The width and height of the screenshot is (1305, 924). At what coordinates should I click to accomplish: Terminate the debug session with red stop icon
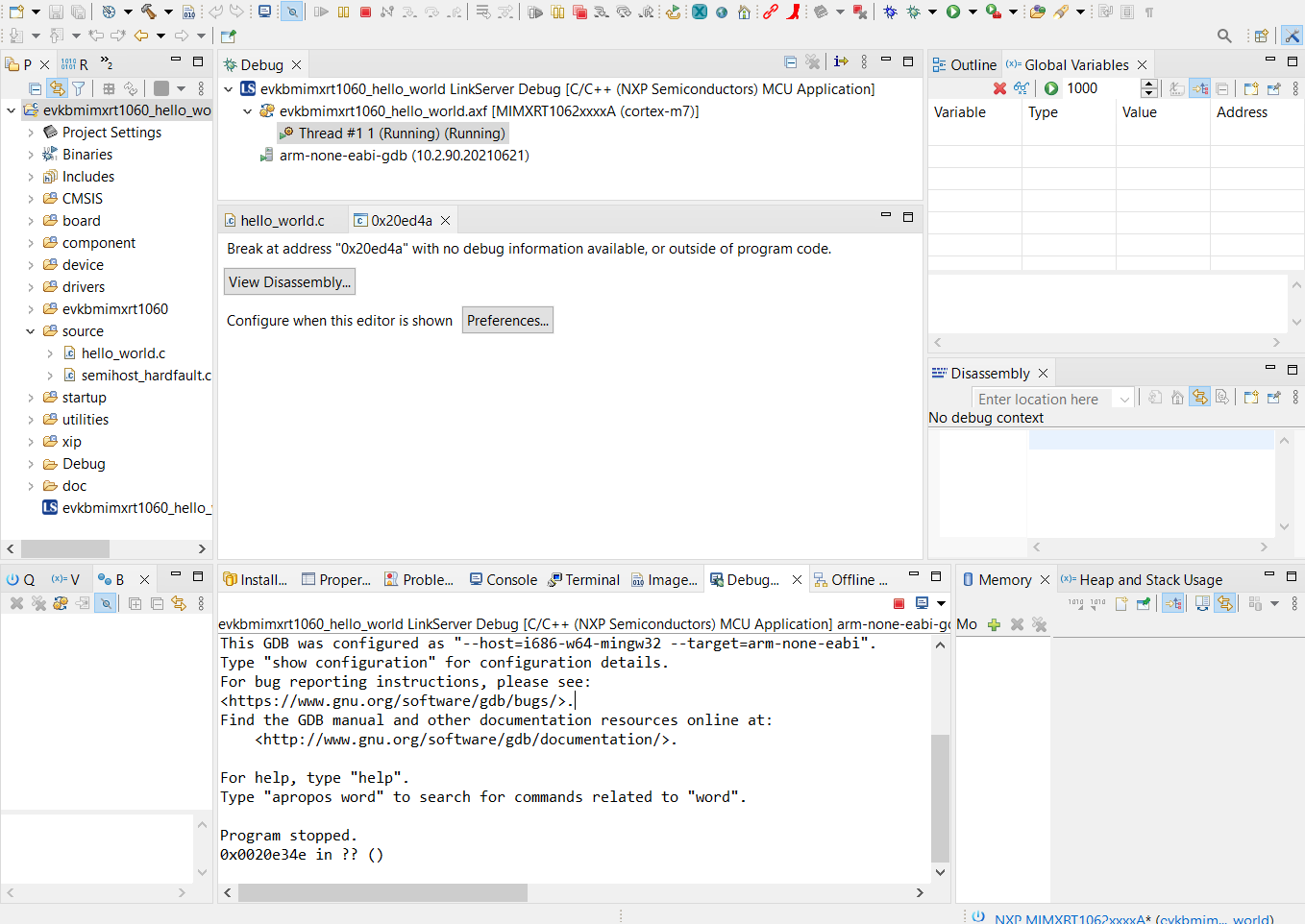pyautogui.click(x=365, y=12)
